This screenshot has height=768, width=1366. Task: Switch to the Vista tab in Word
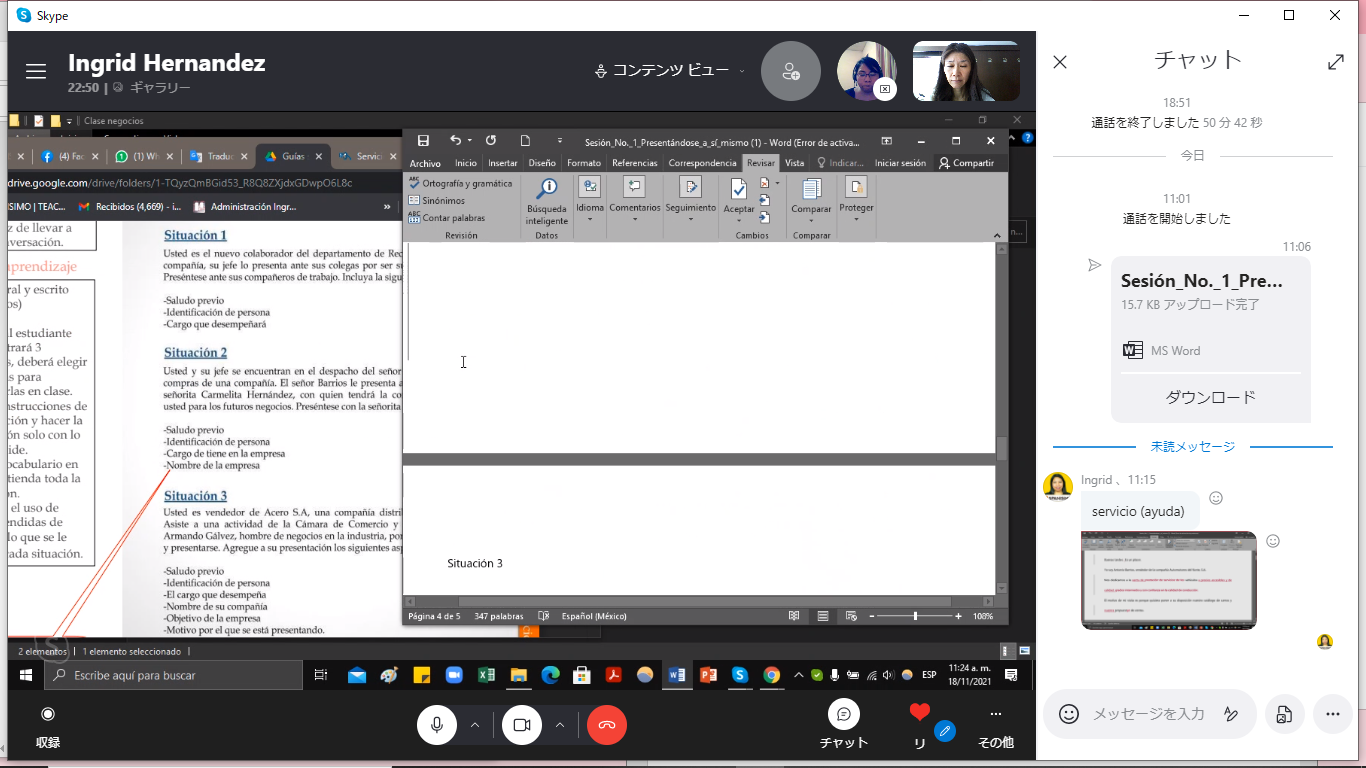794,163
